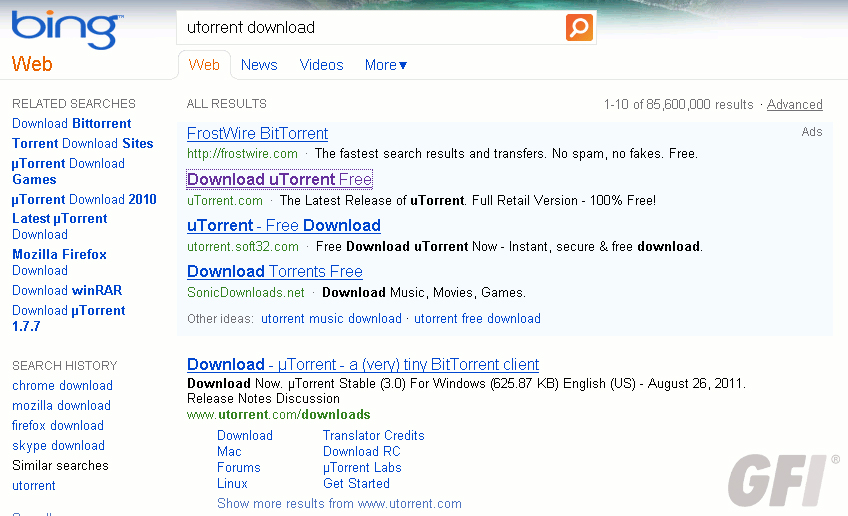
Task: Show more results from www.utorrent.com
Action: pyautogui.click(x=340, y=504)
